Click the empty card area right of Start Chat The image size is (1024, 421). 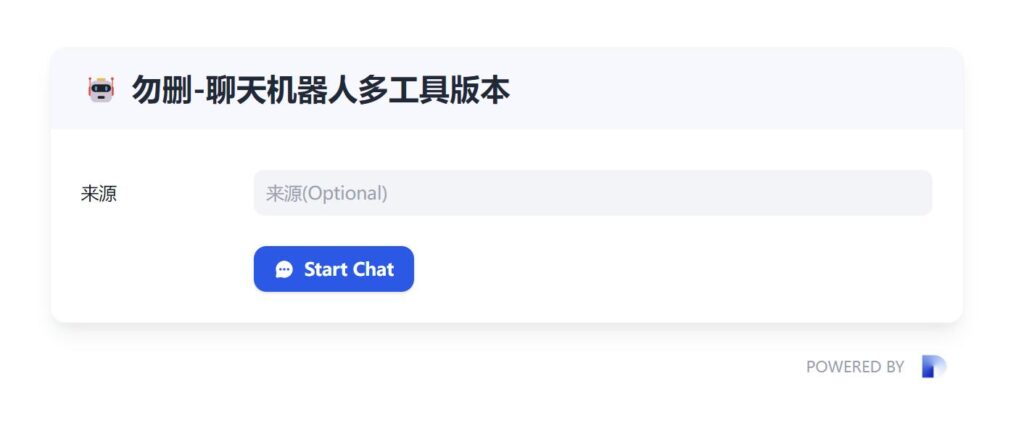click(x=680, y=269)
